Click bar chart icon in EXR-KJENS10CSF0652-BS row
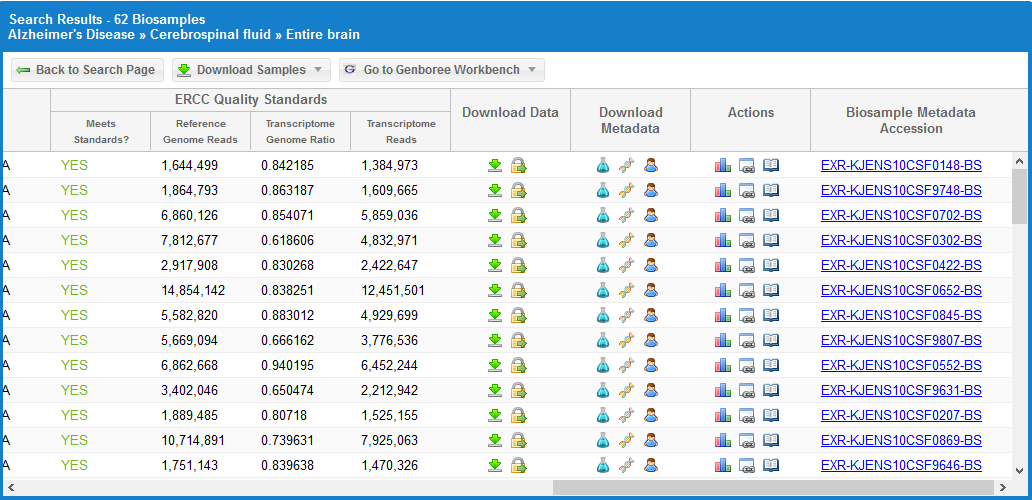Viewport: 1032px width, 500px height. 723,290
